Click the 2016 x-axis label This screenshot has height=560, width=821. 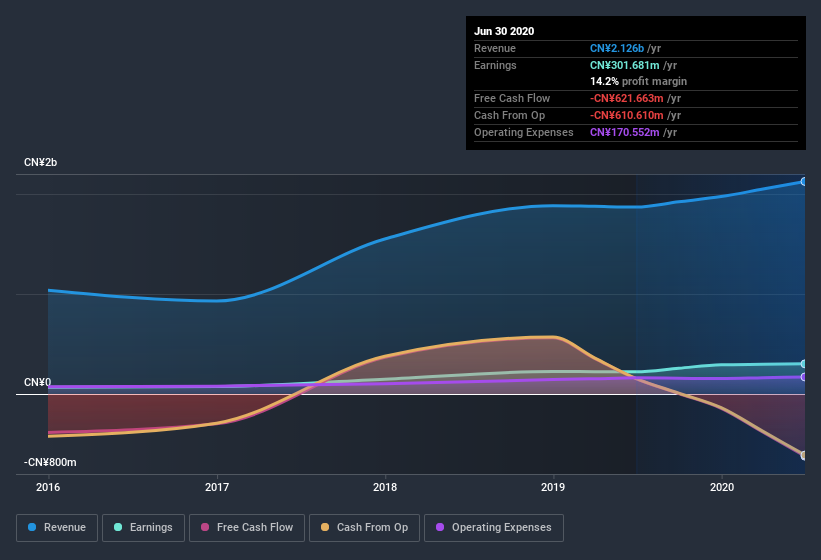click(48, 487)
